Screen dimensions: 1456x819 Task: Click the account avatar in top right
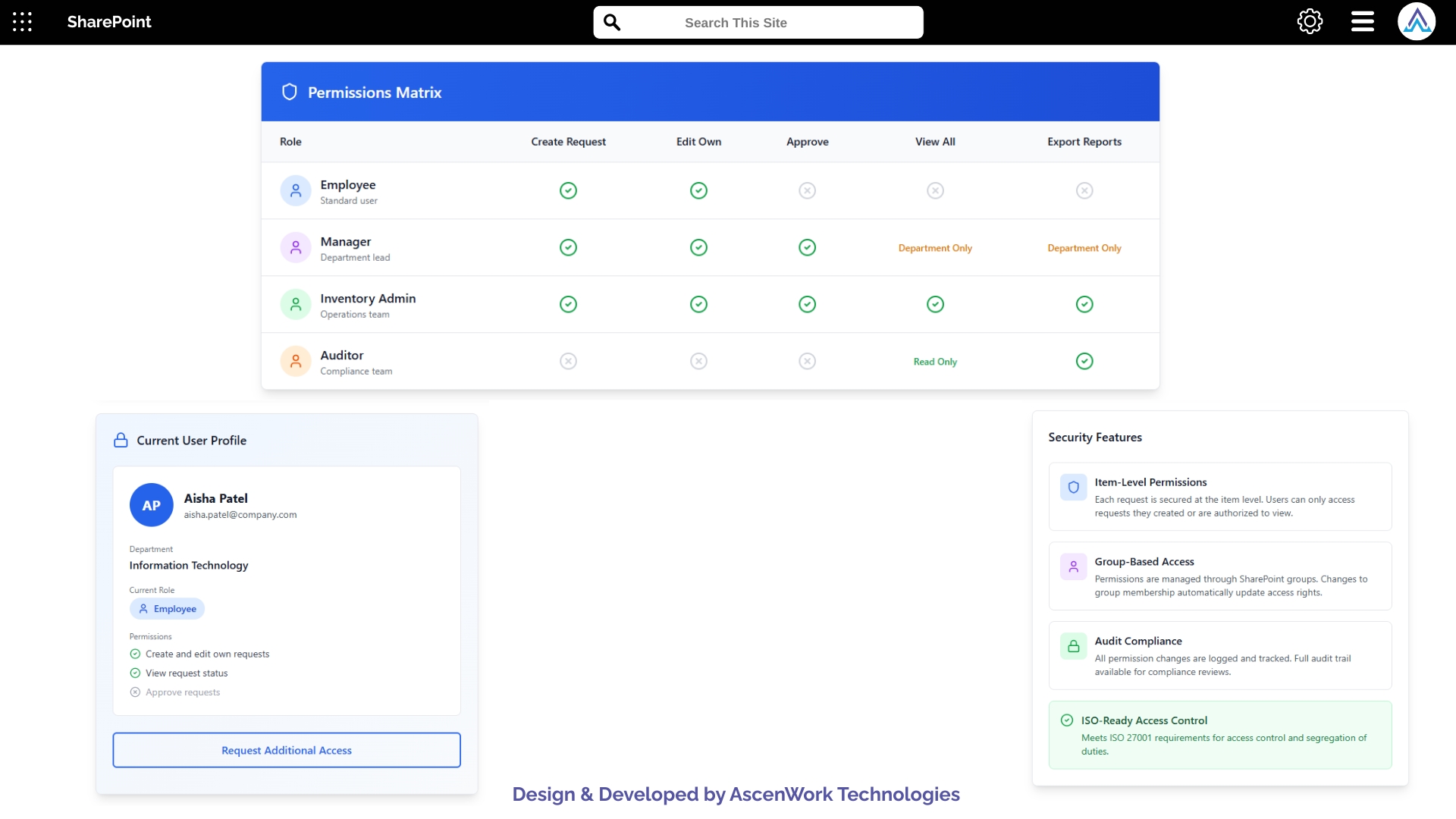[x=1417, y=21]
